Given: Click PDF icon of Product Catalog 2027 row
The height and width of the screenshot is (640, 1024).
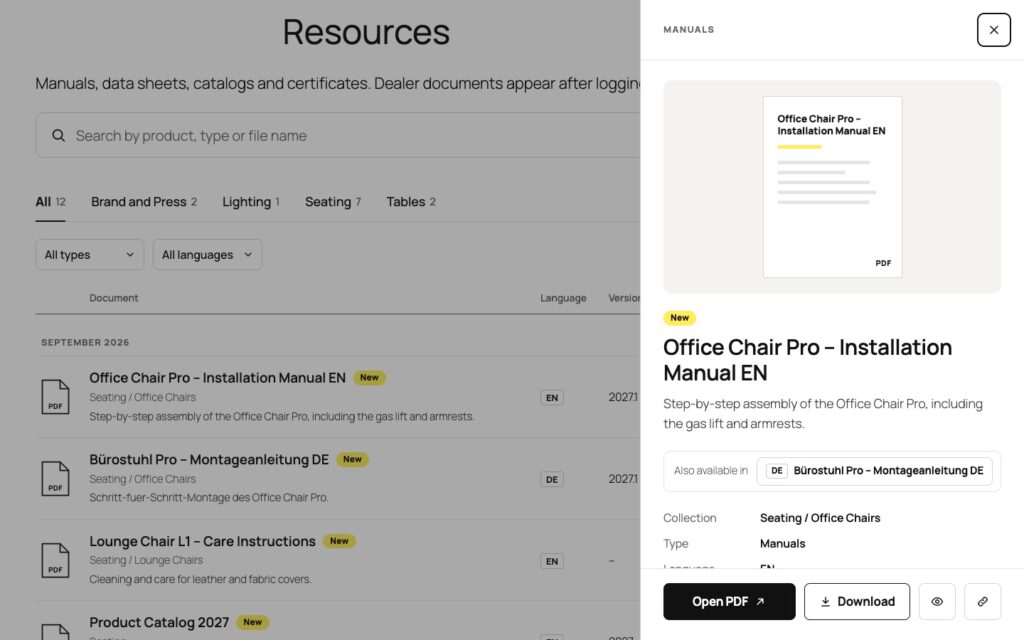Looking at the screenshot, I should [x=55, y=632].
